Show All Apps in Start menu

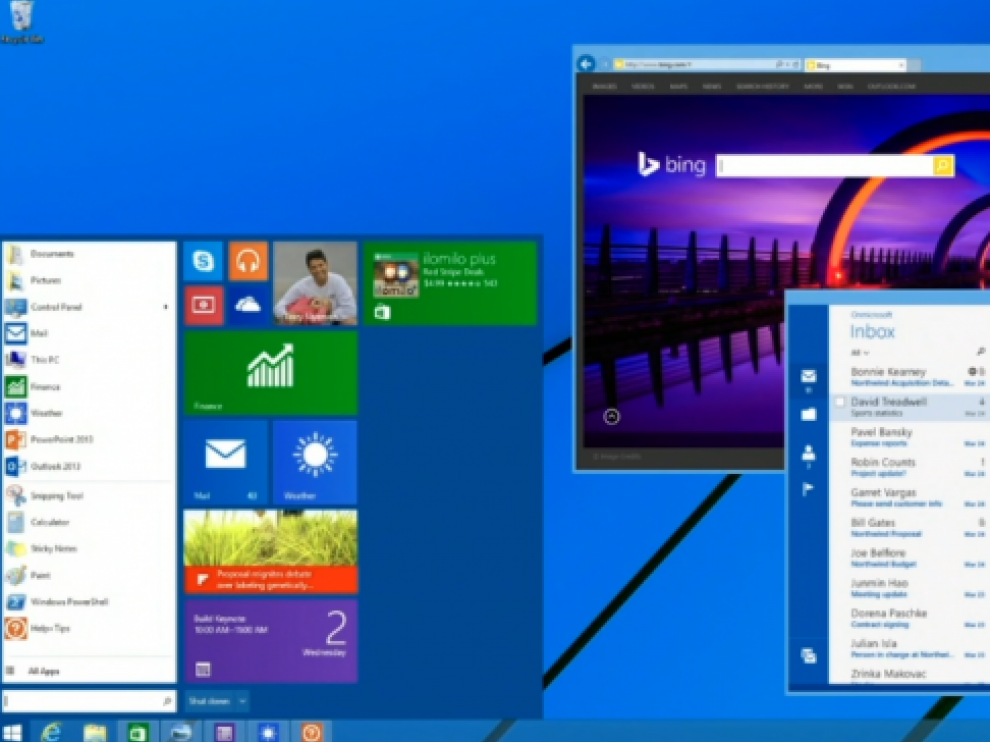click(88, 671)
